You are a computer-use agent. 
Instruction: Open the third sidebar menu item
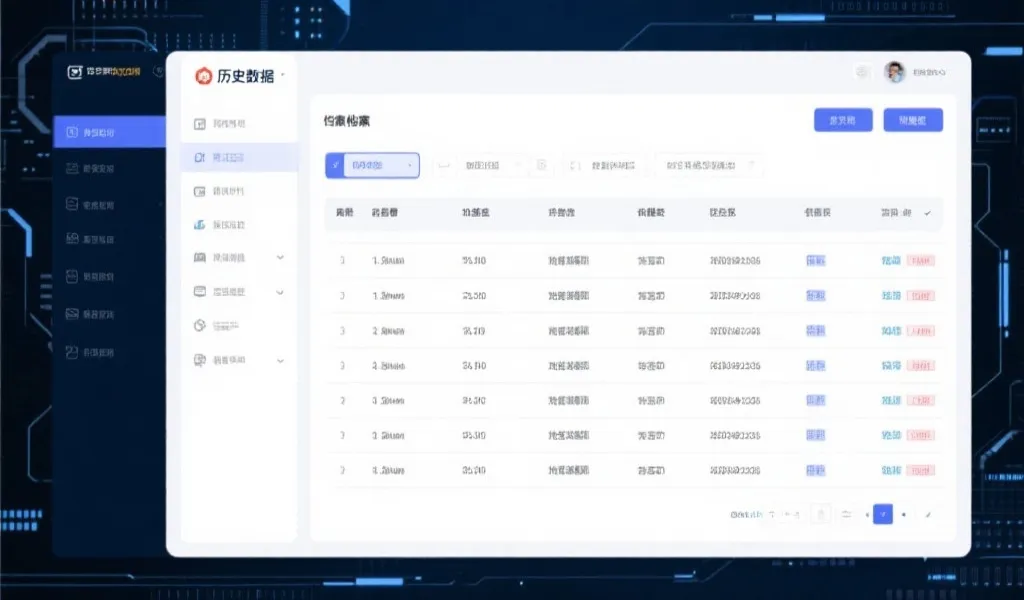(230, 192)
